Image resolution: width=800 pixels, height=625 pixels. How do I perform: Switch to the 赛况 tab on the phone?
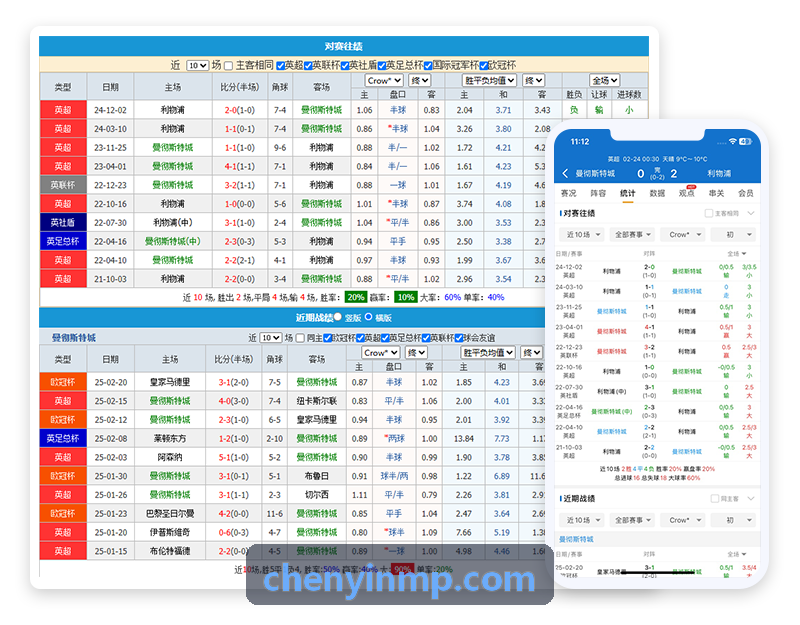pyautogui.click(x=568, y=193)
